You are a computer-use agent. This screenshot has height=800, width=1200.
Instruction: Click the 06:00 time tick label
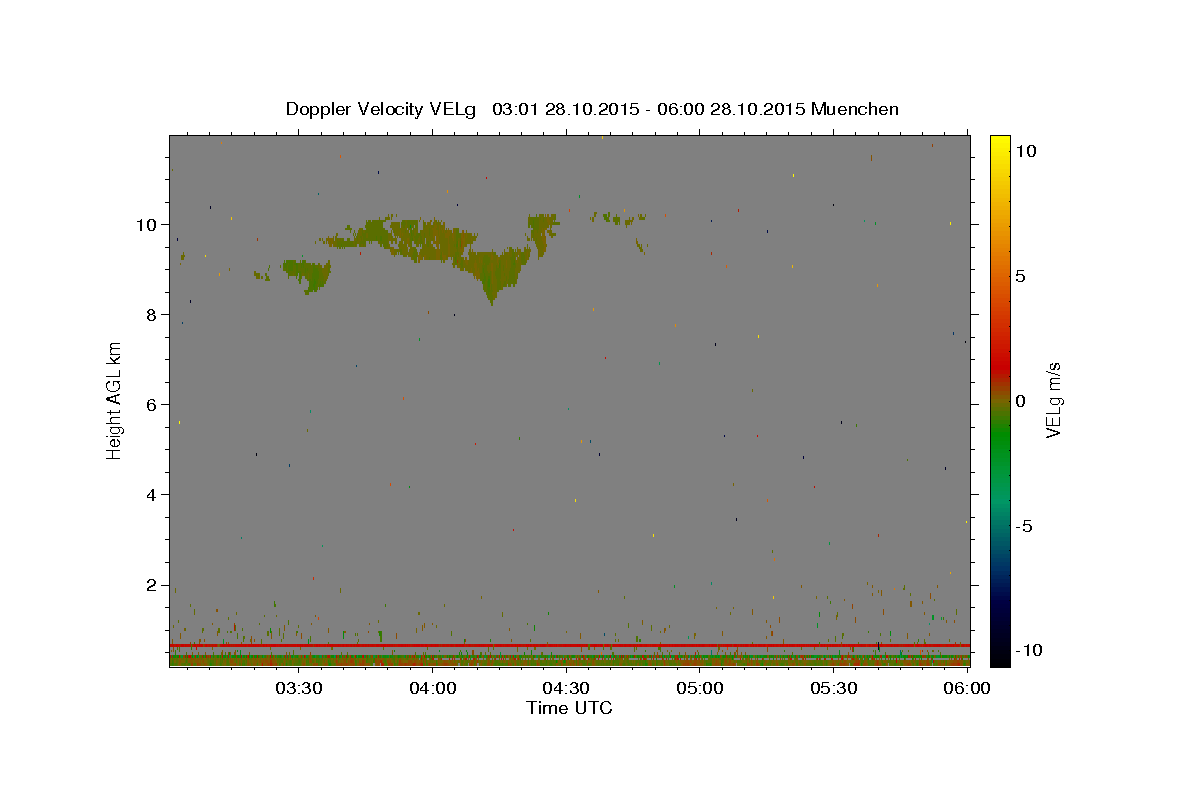click(x=966, y=688)
